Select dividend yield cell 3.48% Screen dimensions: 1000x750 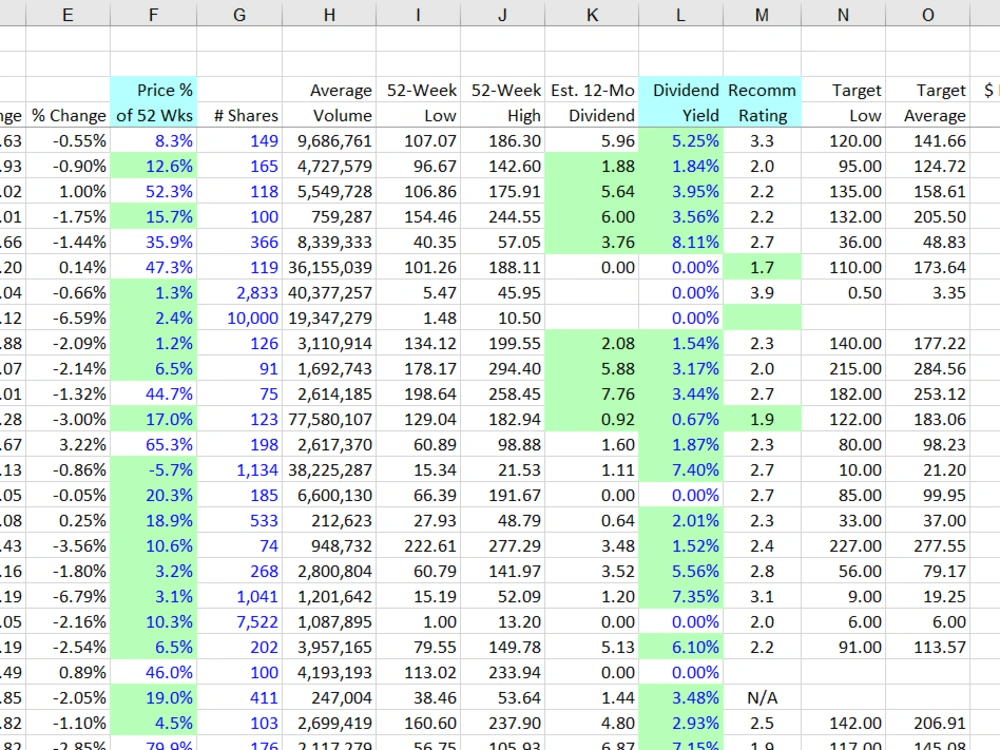coord(681,698)
